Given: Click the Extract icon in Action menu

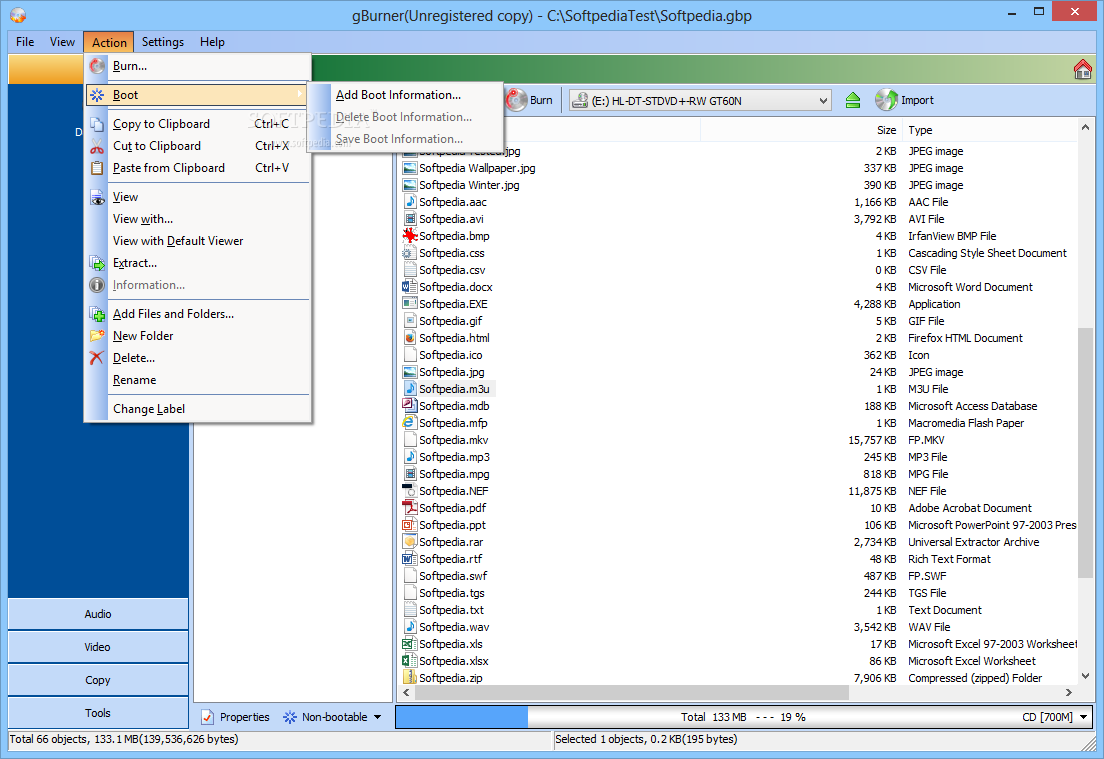Looking at the screenshot, I should (97, 263).
